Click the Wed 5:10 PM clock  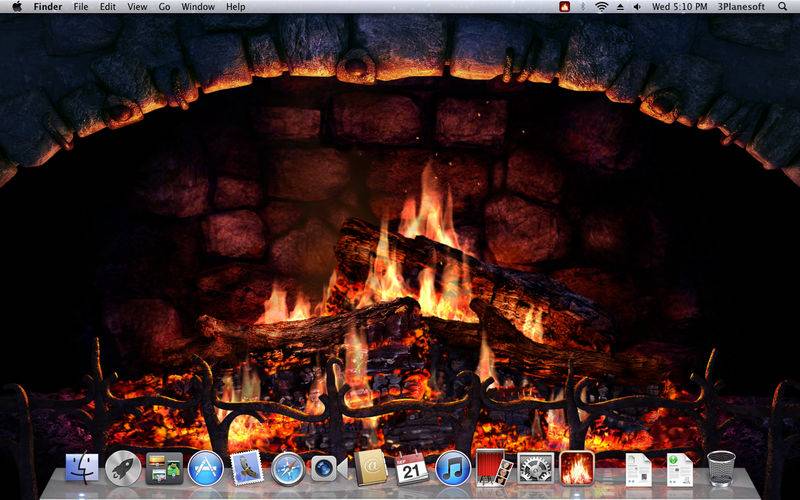tap(680, 7)
